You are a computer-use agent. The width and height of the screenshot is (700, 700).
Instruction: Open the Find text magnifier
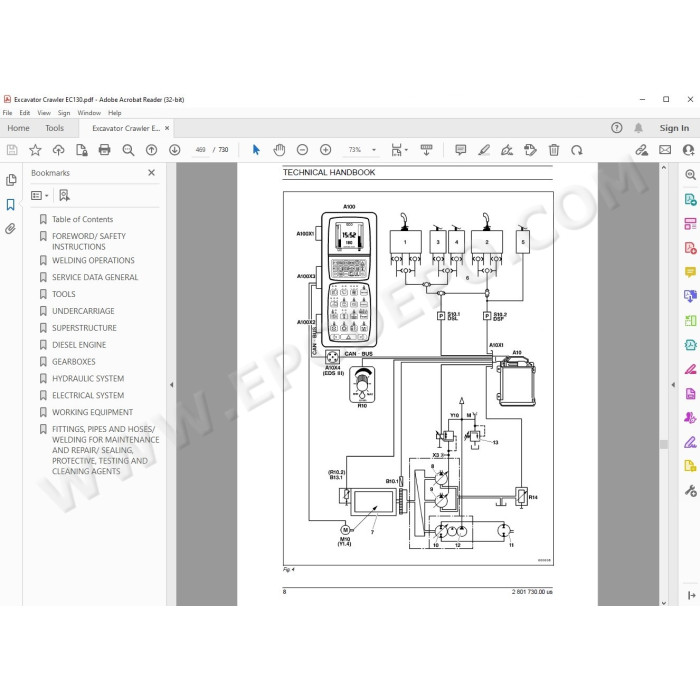(x=128, y=150)
